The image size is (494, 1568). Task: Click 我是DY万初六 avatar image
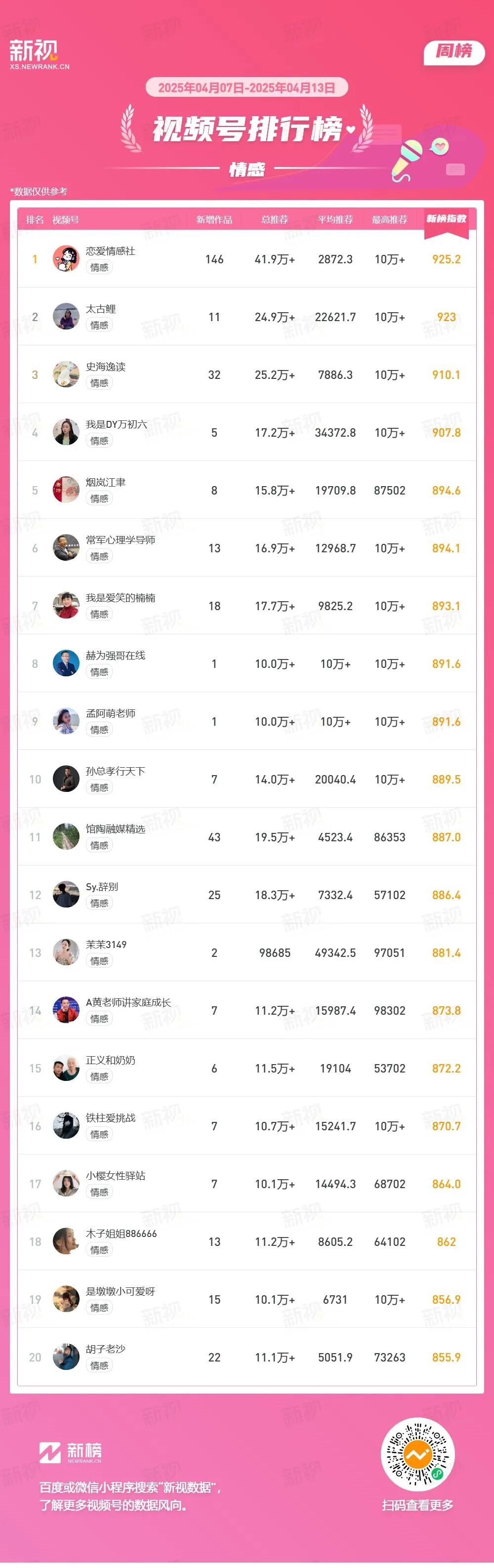click(66, 433)
